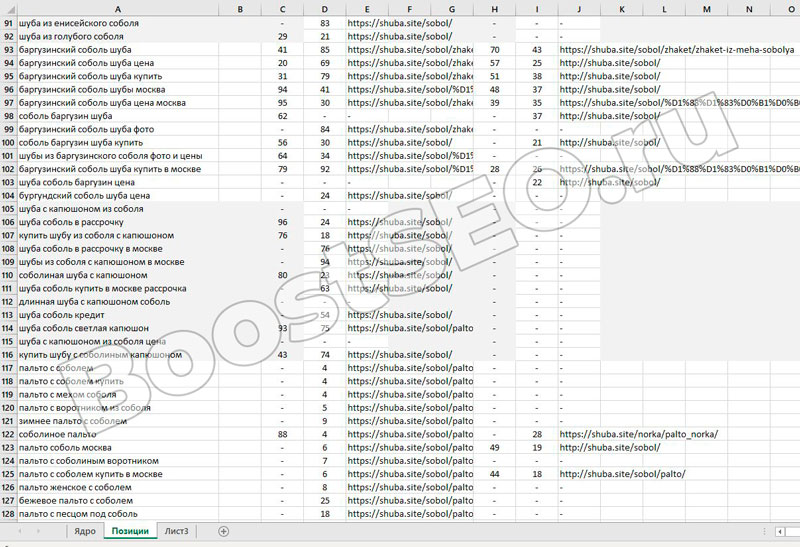Click the previous sheet navigation arrow

(x=20, y=531)
